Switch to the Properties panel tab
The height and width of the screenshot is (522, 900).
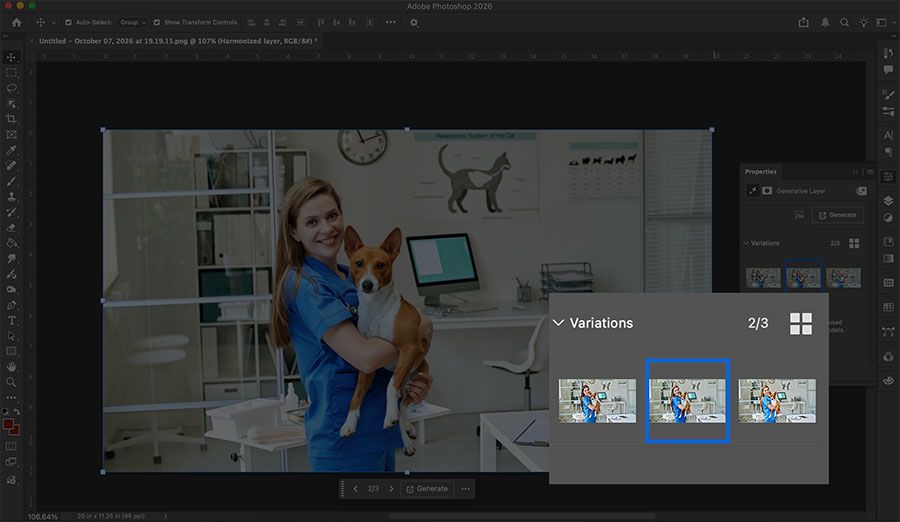coord(761,172)
